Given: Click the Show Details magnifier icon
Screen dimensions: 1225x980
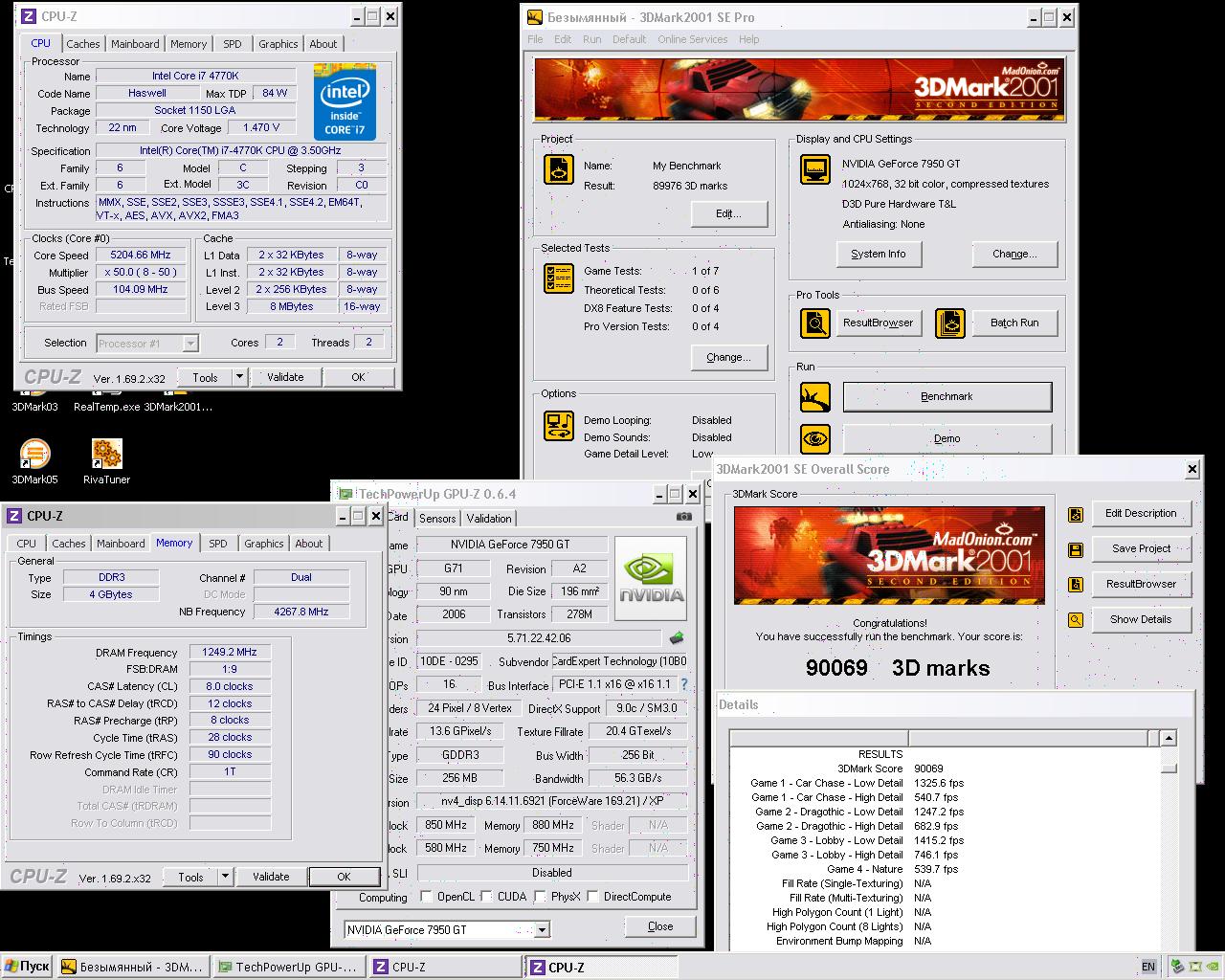Looking at the screenshot, I should [1076, 620].
